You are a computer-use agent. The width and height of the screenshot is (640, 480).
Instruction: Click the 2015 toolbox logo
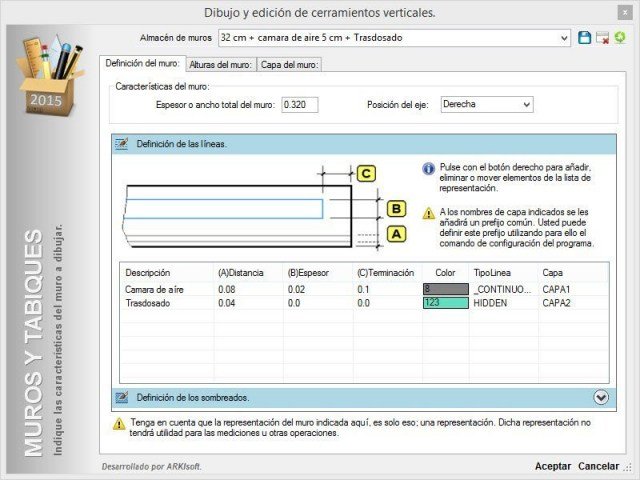pos(49,76)
